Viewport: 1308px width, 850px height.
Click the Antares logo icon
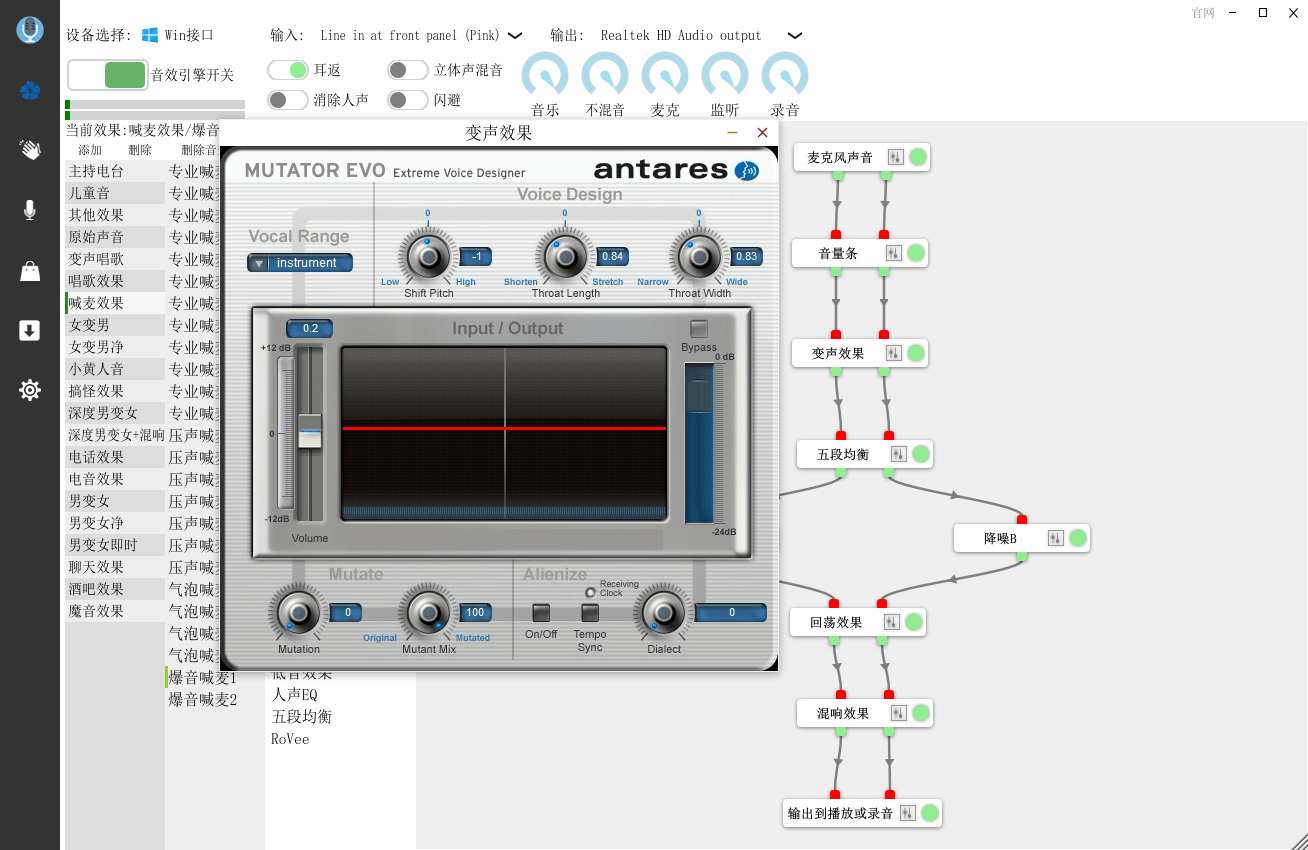[747, 171]
